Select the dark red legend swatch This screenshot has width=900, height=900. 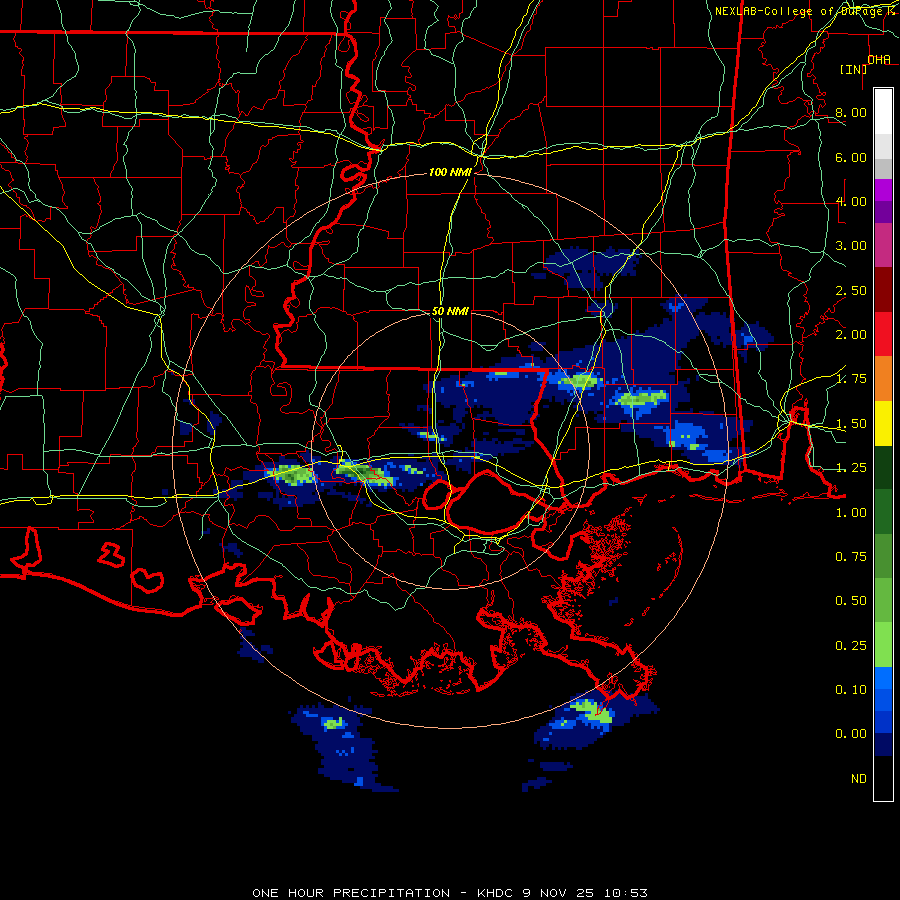[883, 290]
